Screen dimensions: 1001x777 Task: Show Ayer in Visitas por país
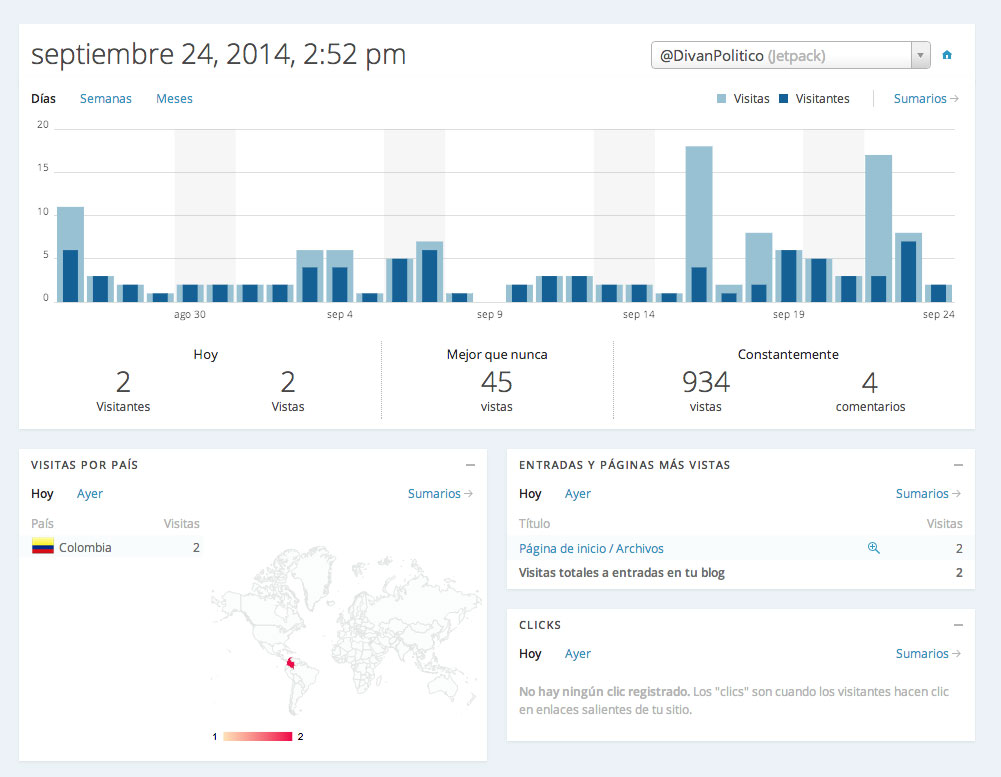(90, 494)
